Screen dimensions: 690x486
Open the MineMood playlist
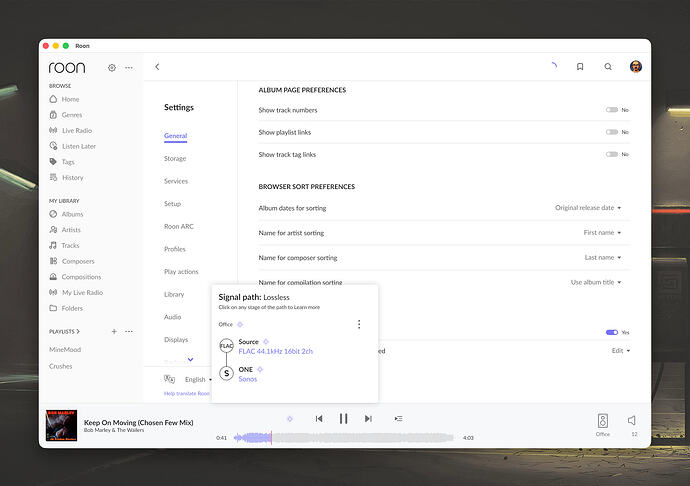(x=65, y=350)
